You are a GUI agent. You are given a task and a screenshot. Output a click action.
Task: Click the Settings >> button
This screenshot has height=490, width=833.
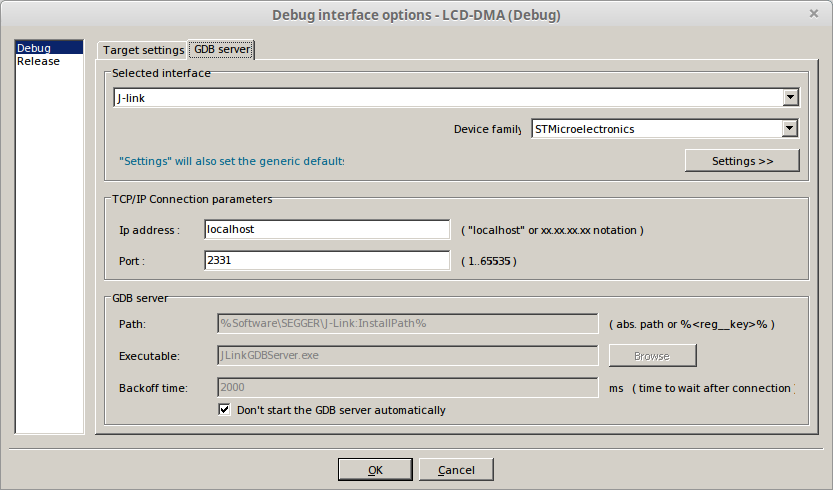(742, 160)
